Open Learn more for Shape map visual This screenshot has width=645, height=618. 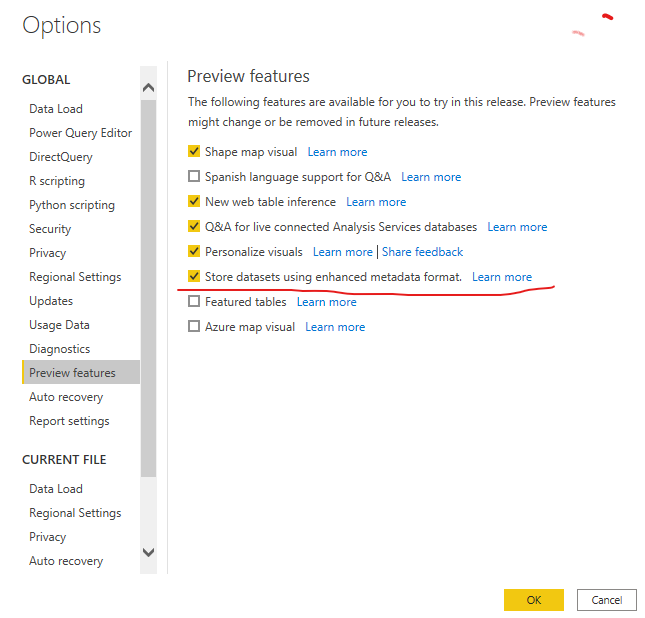[337, 152]
